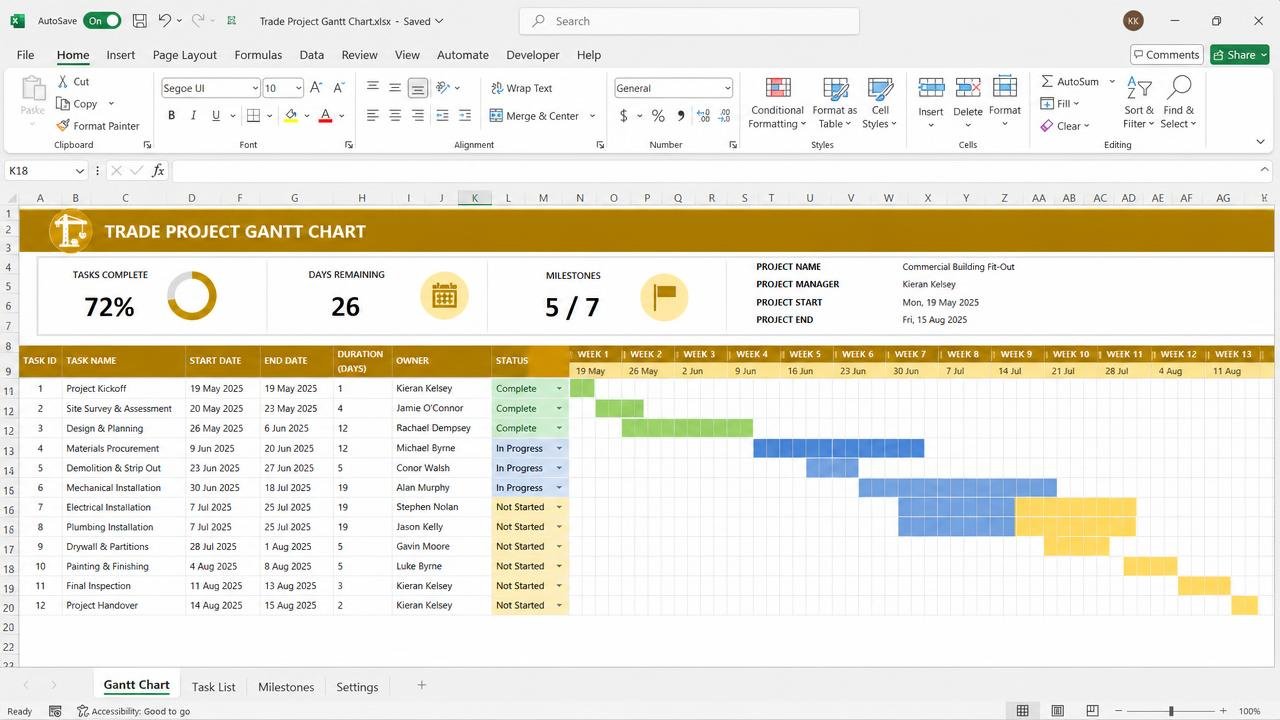Add a new sheet with plus
The width and height of the screenshot is (1280, 720).
click(x=421, y=685)
